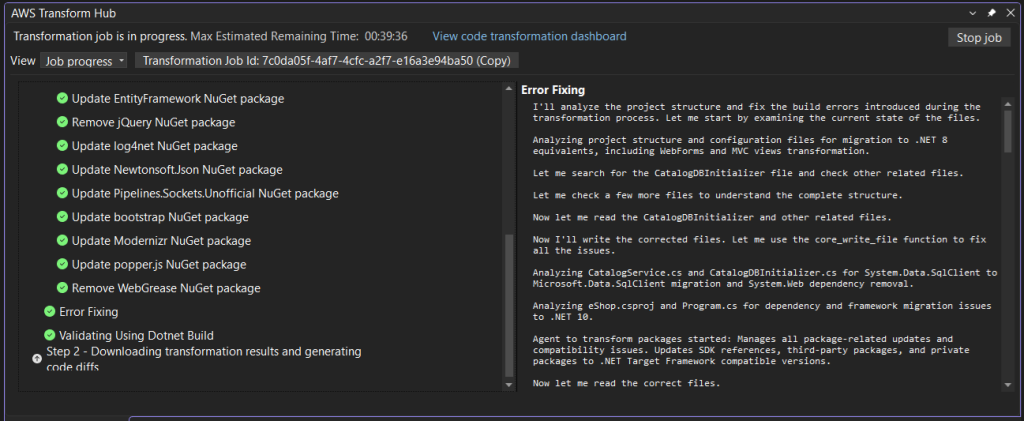This screenshot has width=1024, height=421.
Task: Click green check beside Update Pipelines.Sockets.Unofficial package
Action: click(63, 193)
